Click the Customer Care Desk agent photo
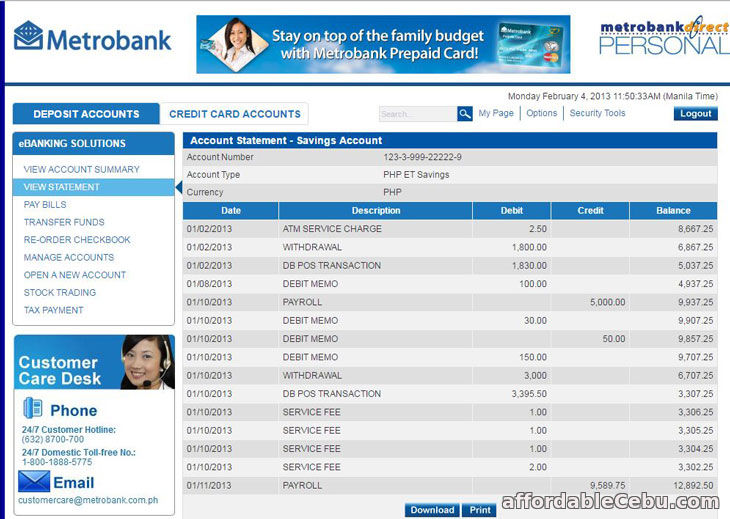Viewport: 730px width, 519px height. point(148,362)
